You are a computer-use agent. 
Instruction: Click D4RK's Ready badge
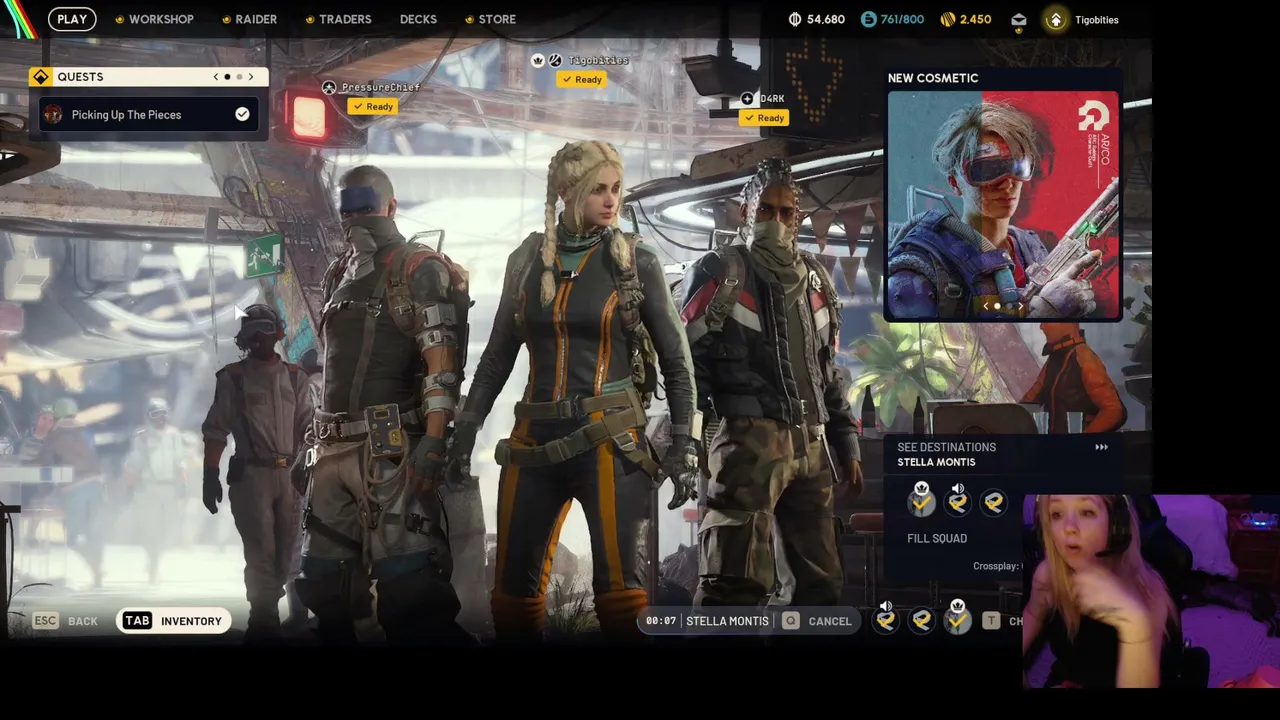click(764, 118)
